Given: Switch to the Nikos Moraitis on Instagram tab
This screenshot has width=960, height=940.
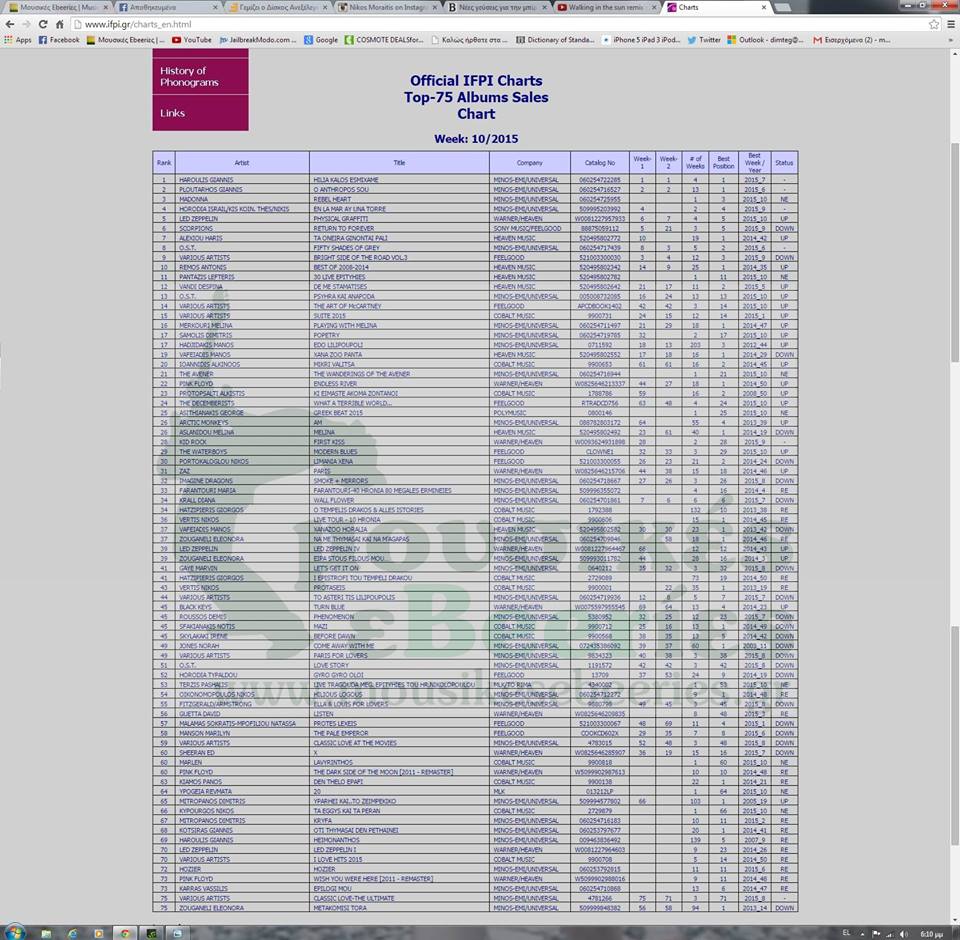Looking at the screenshot, I should (x=388, y=7).
